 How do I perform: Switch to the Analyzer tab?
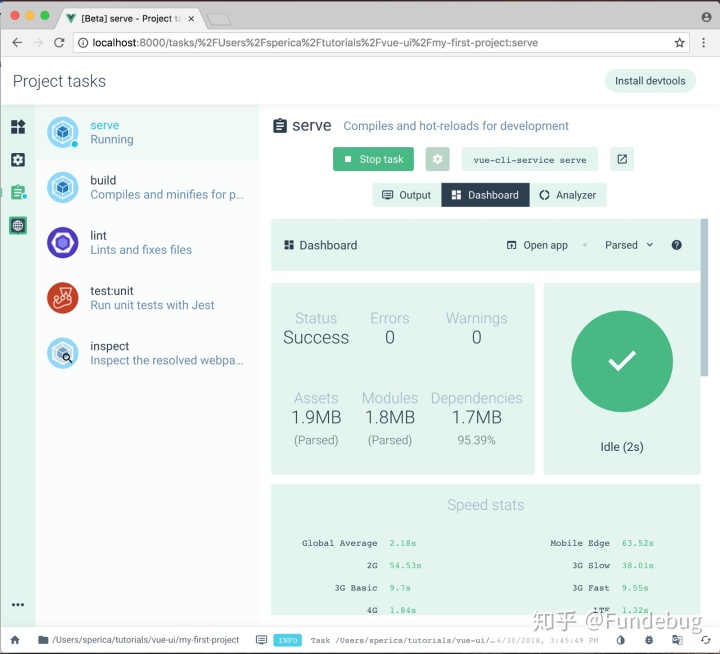click(x=568, y=195)
